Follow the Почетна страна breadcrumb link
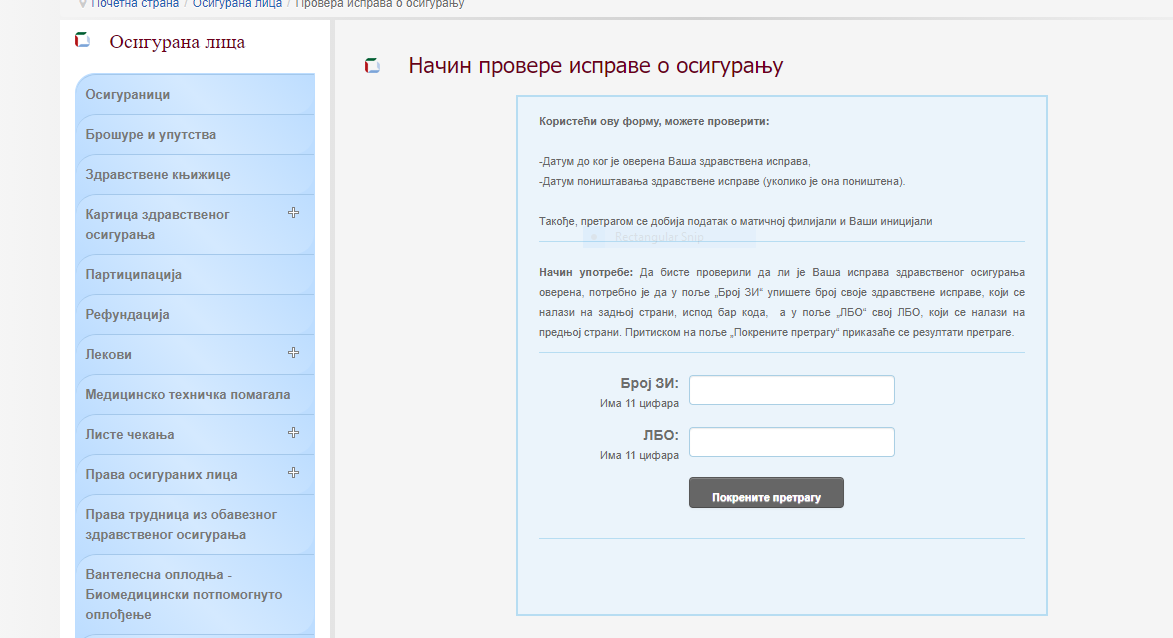The image size is (1173, 638). [135, 4]
